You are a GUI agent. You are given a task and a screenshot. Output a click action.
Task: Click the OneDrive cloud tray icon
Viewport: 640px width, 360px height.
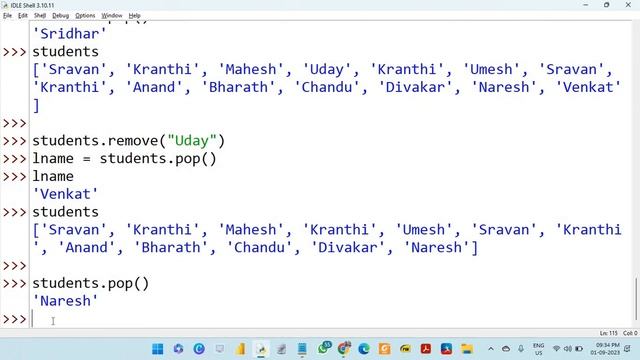pyautogui.click(x=506, y=349)
